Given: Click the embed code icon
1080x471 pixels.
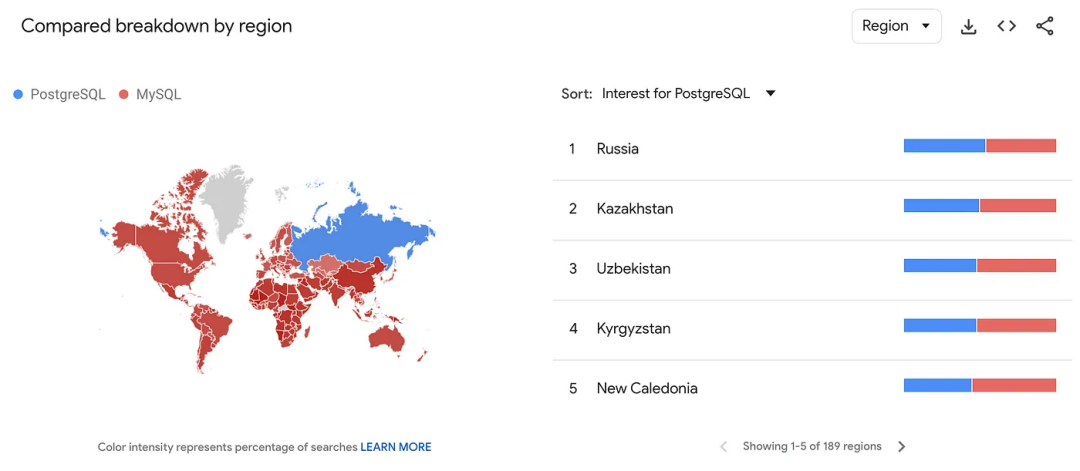Looking at the screenshot, I should point(1006,27).
